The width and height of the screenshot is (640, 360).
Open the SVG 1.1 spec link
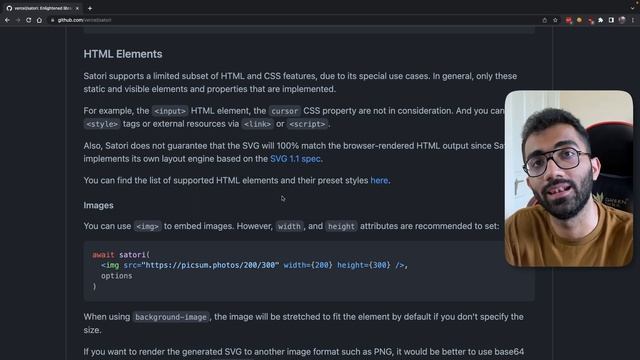point(295,159)
